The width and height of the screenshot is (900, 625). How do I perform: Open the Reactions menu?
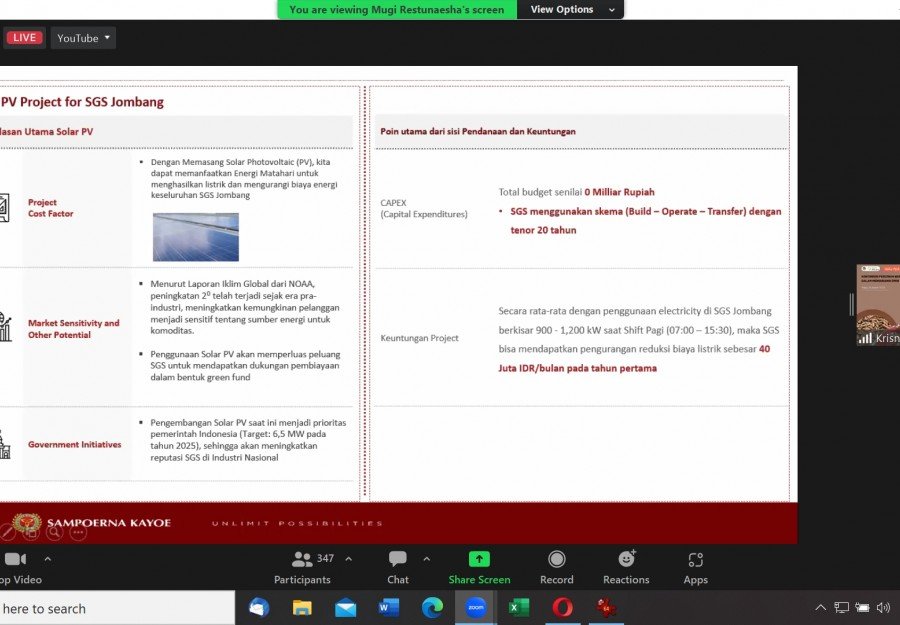[x=626, y=566]
